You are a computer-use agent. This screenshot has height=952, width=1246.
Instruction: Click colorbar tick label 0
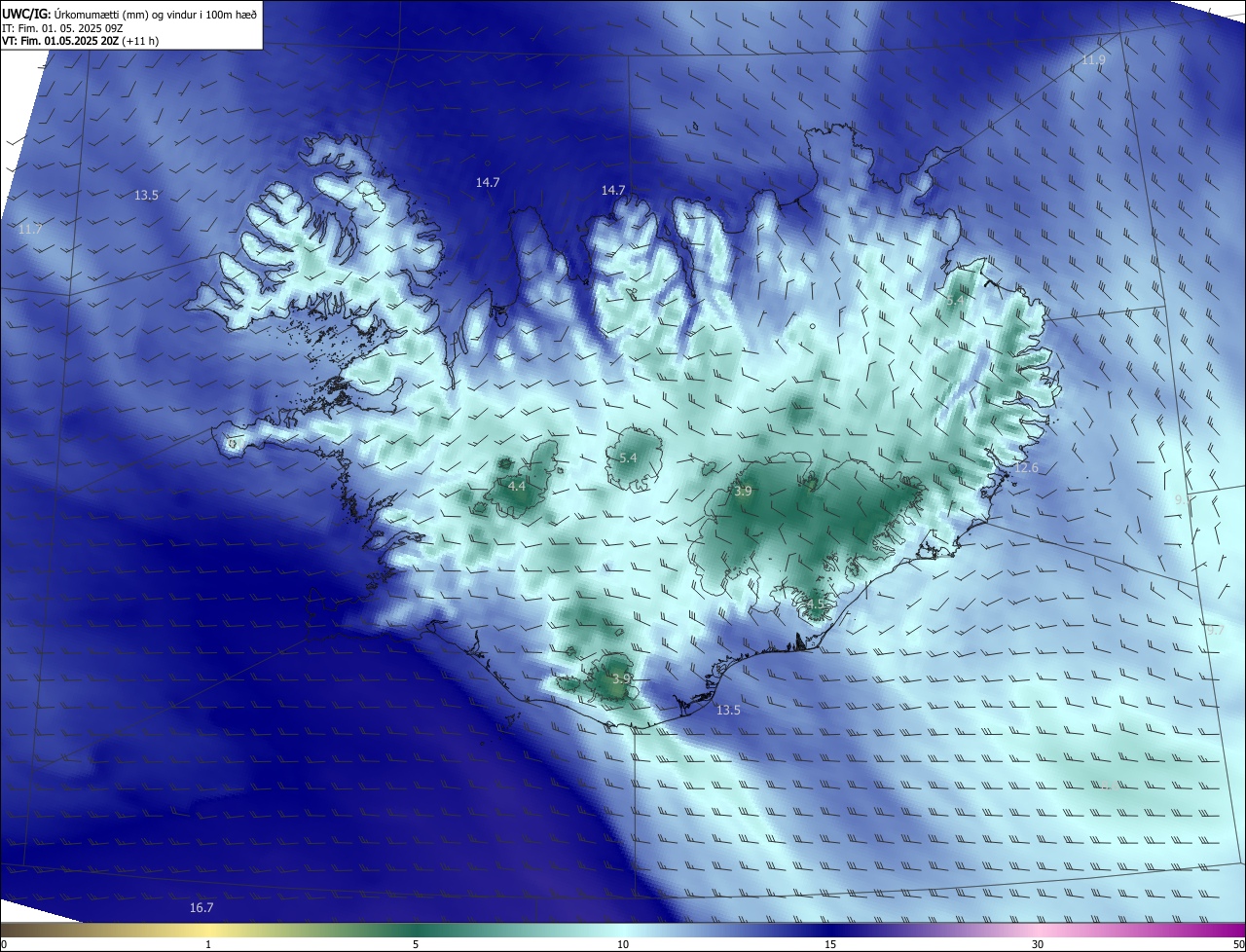(4, 944)
